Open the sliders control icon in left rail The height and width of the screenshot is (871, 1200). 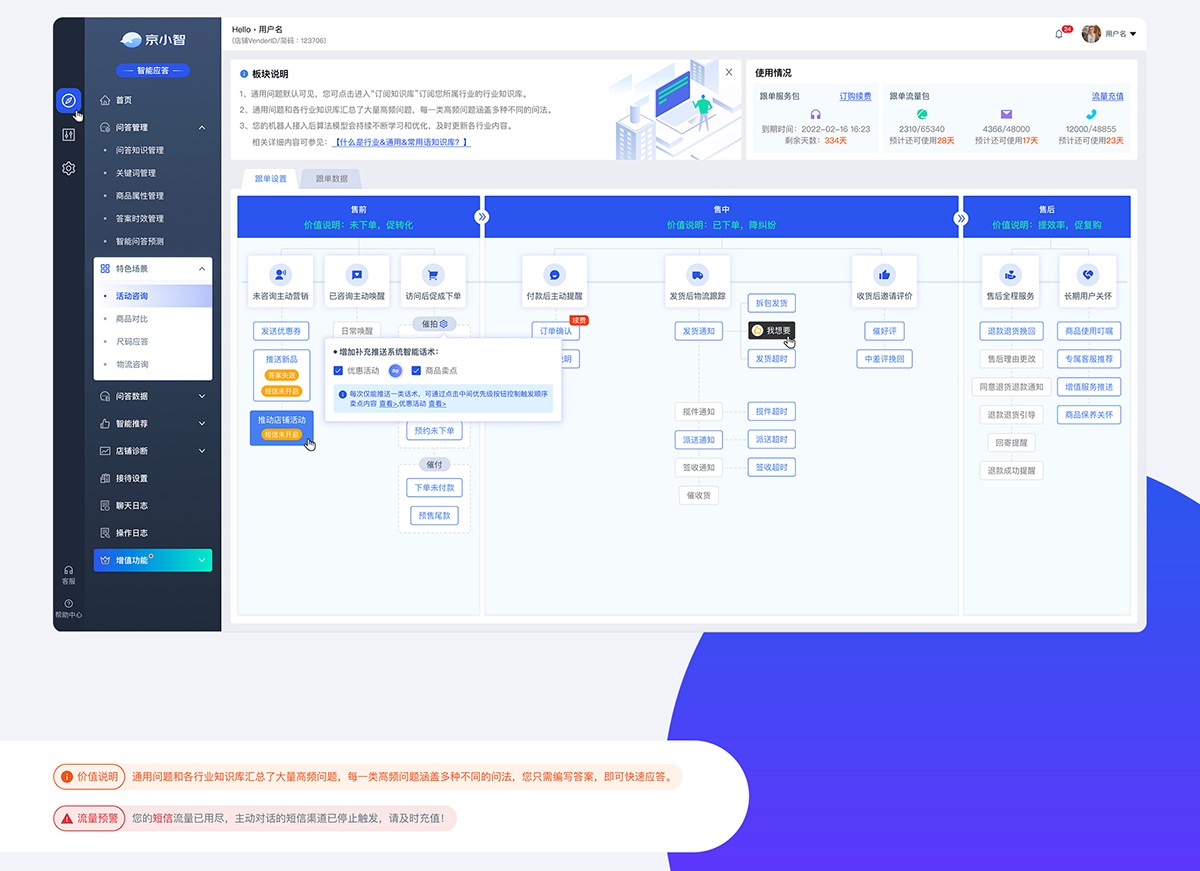point(68,135)
